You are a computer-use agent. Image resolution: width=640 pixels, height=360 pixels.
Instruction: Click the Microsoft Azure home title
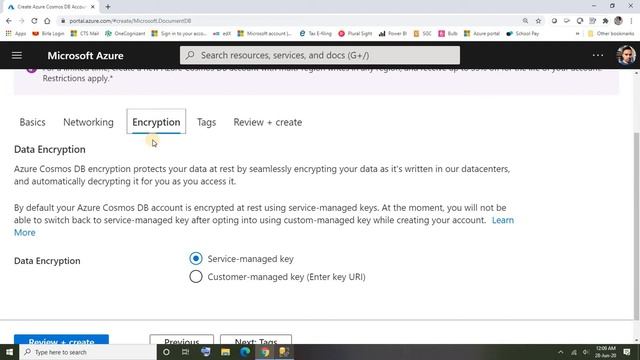point(85,56)
